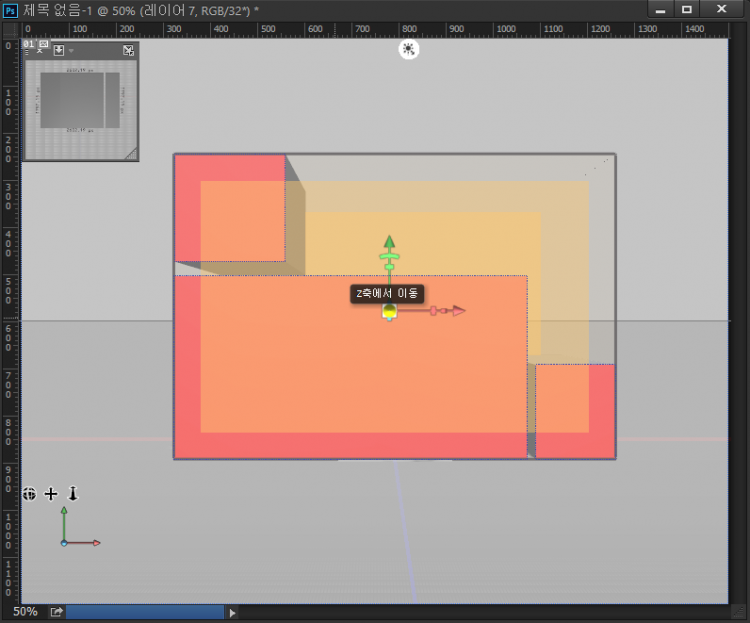Click the select view icon in secondary view

(x=59, y=50)
